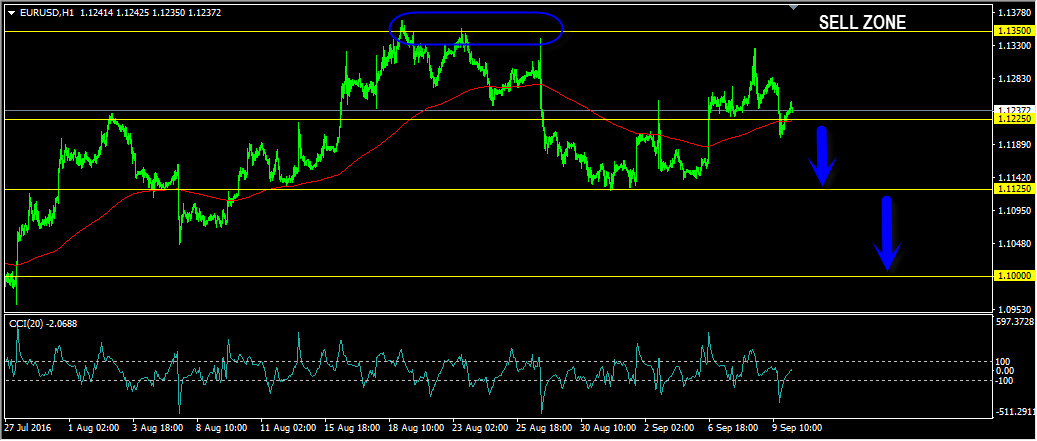Click the 1.13780 price axis value

tap(1015, 13)
